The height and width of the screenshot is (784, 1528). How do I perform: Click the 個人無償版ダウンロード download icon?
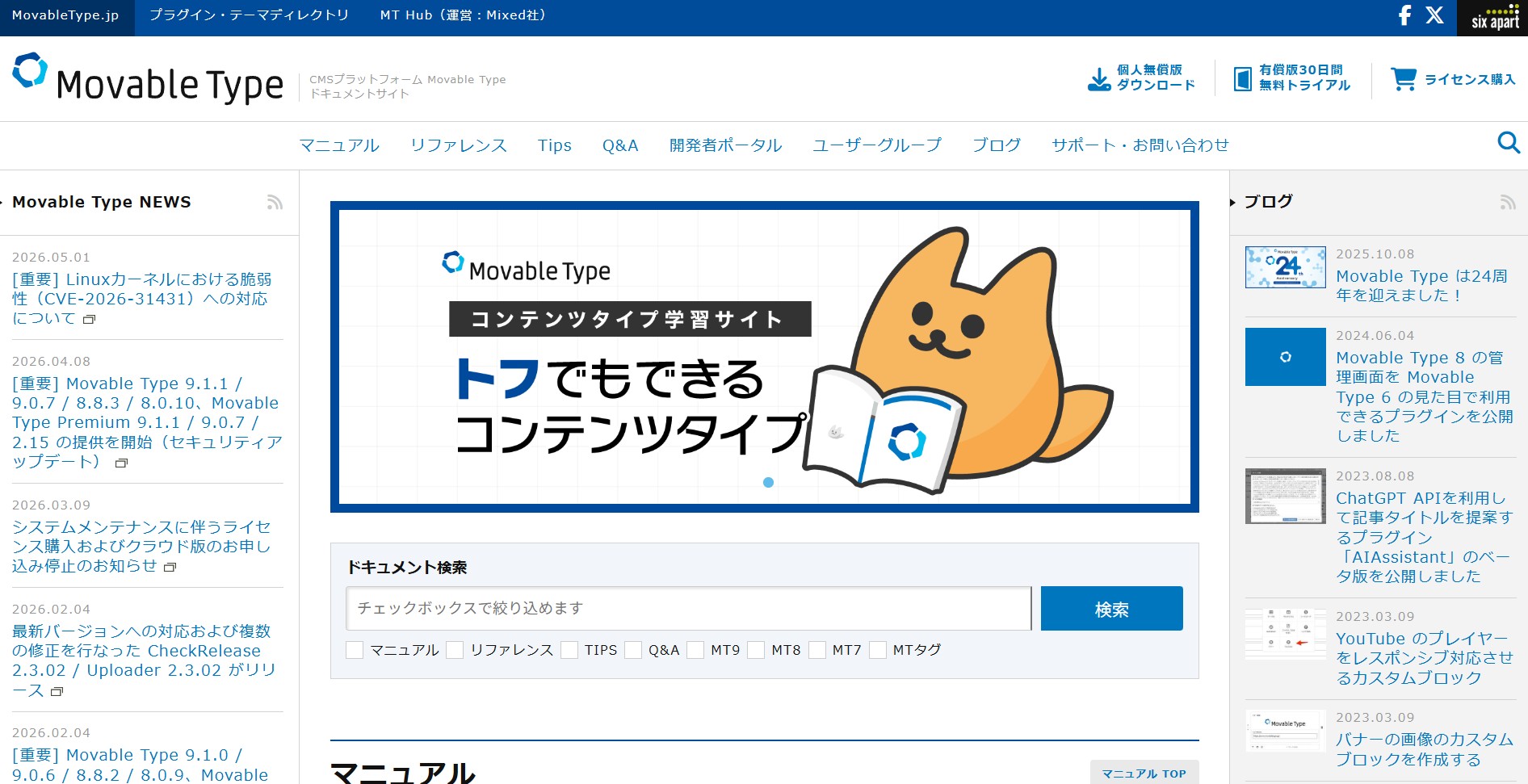[x=1099, y=78]
